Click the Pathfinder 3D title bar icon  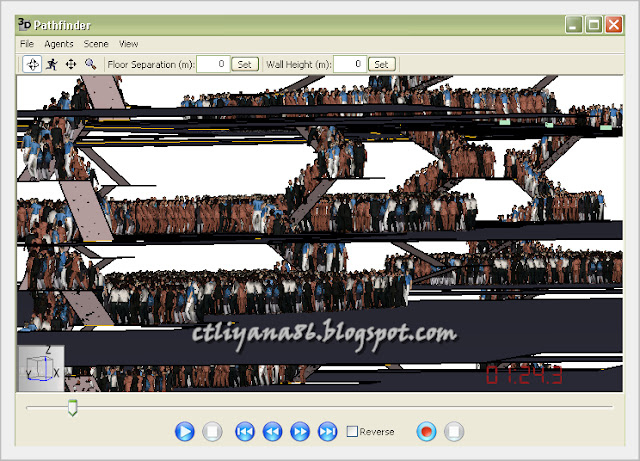[x=24, y=24]
